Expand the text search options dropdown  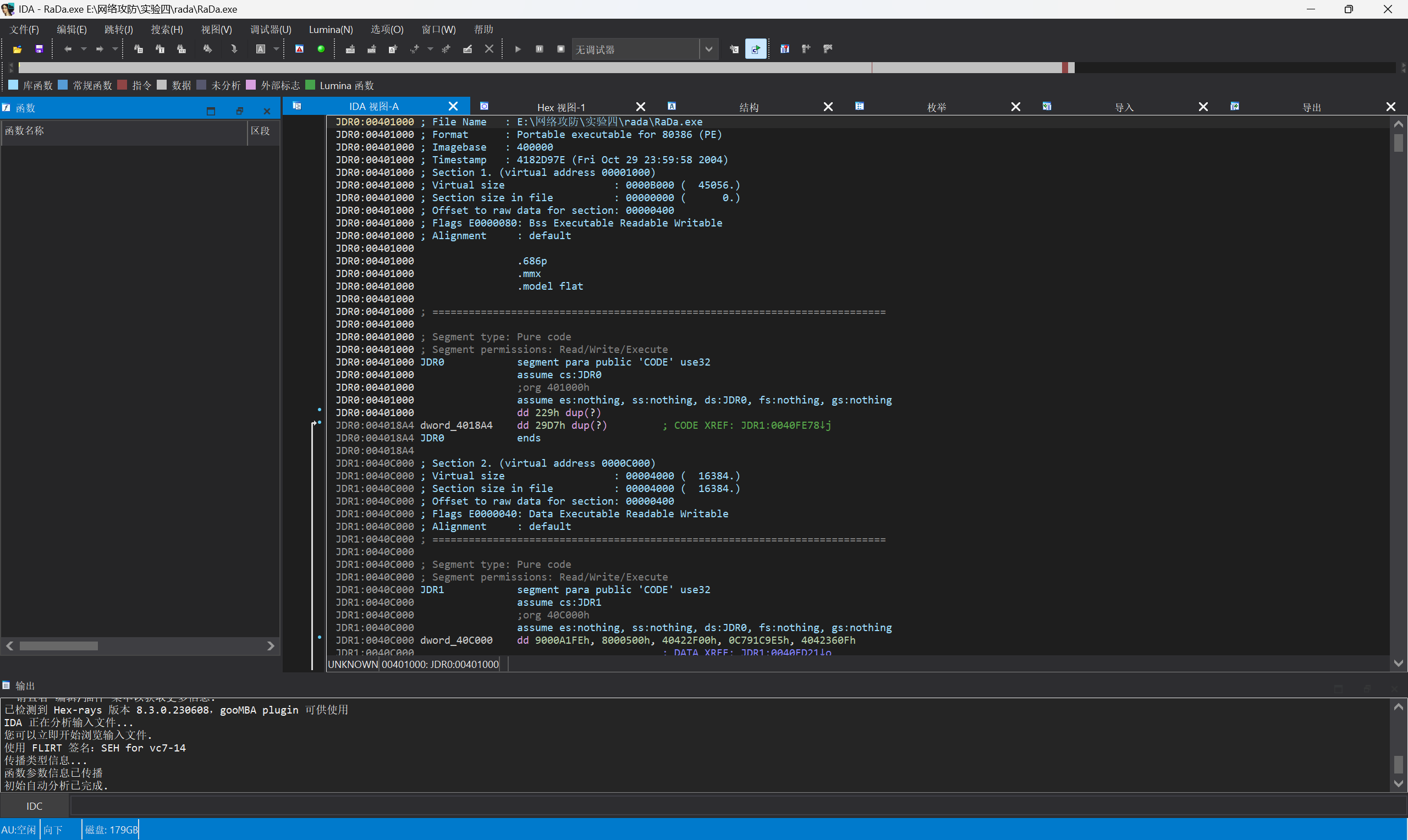pos(276,49)
